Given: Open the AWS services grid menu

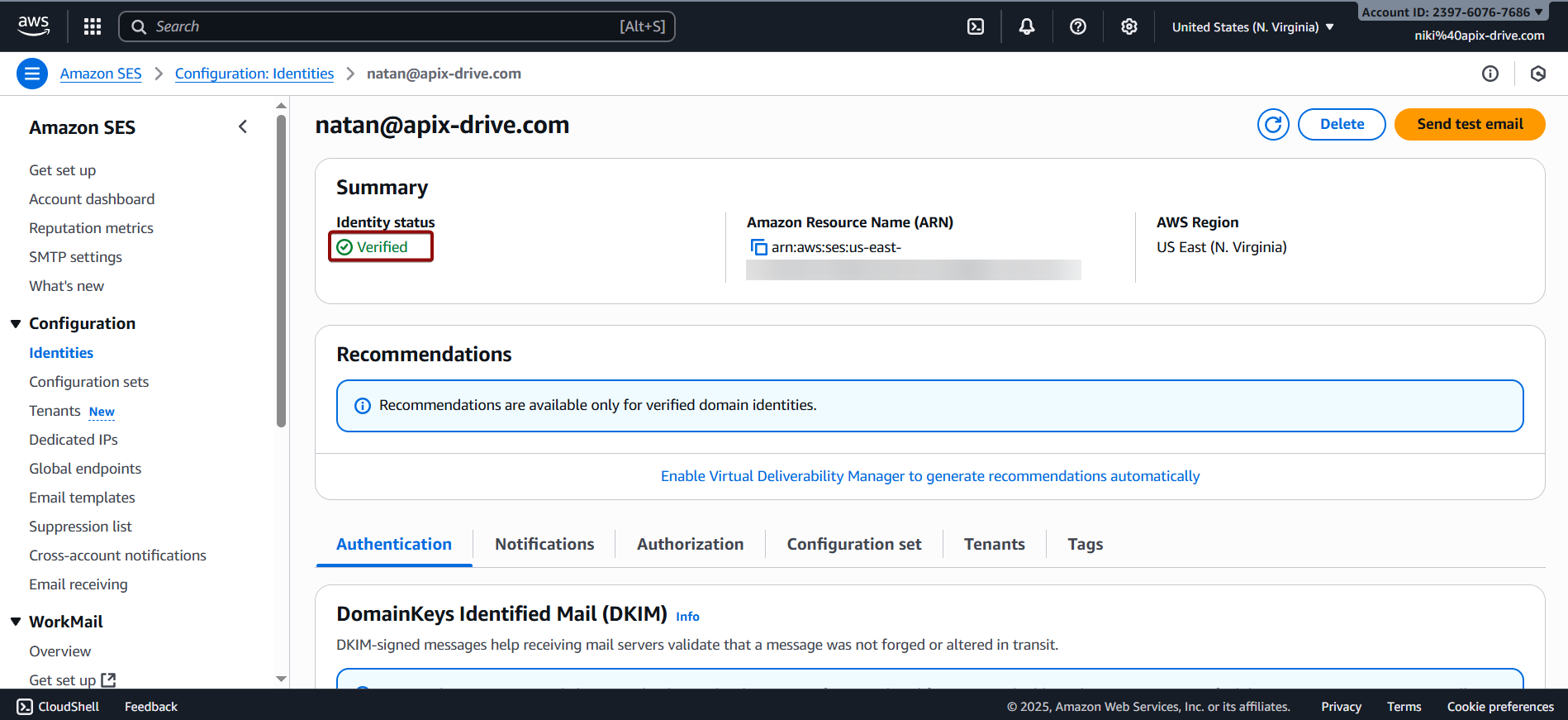Looking at the screenshot, I should pos(93,26).
